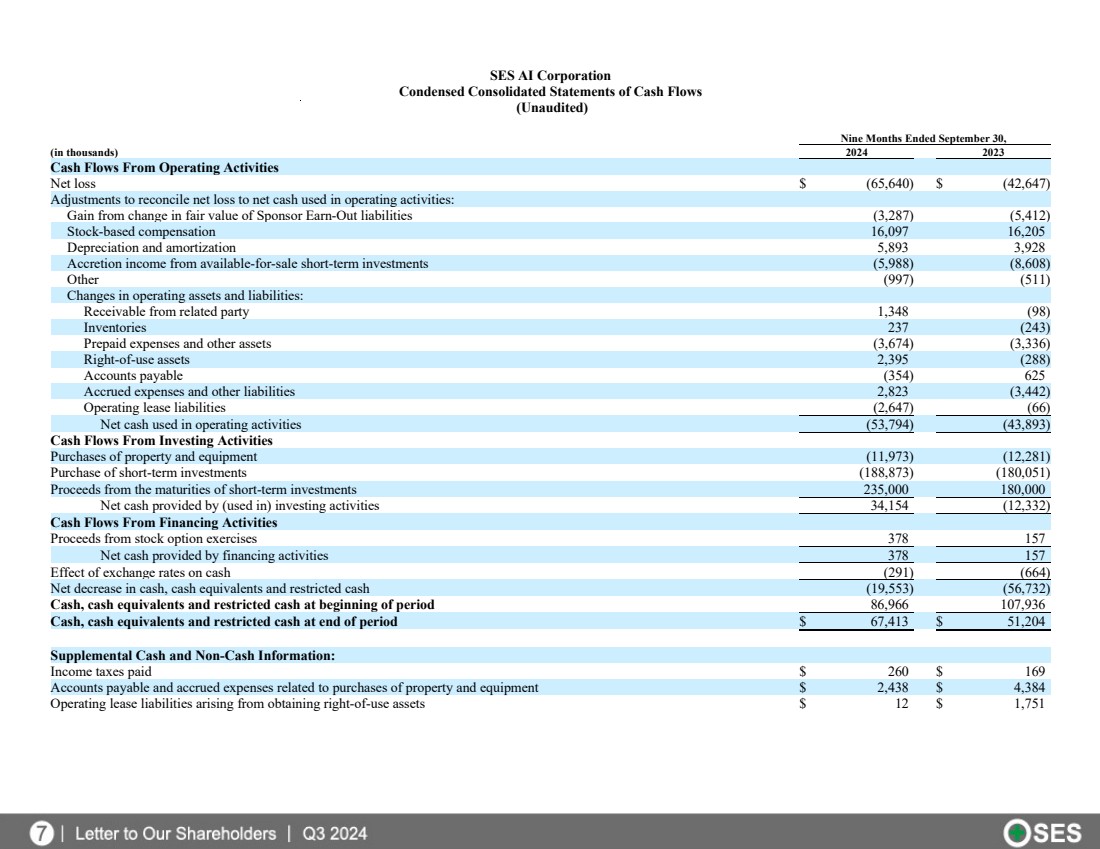Click the "Prepaid expenses and other assets" row label
The width and height of the screenshot is (1100, 849).
[177, 345]
